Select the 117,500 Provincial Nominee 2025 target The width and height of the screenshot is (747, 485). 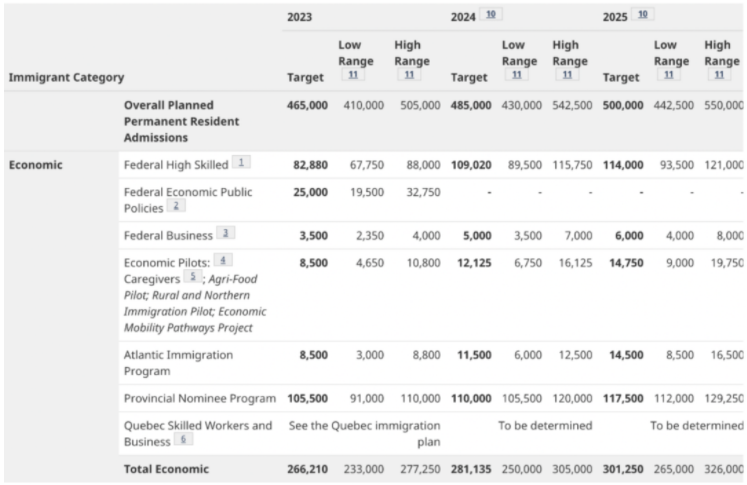click(623, 398)
